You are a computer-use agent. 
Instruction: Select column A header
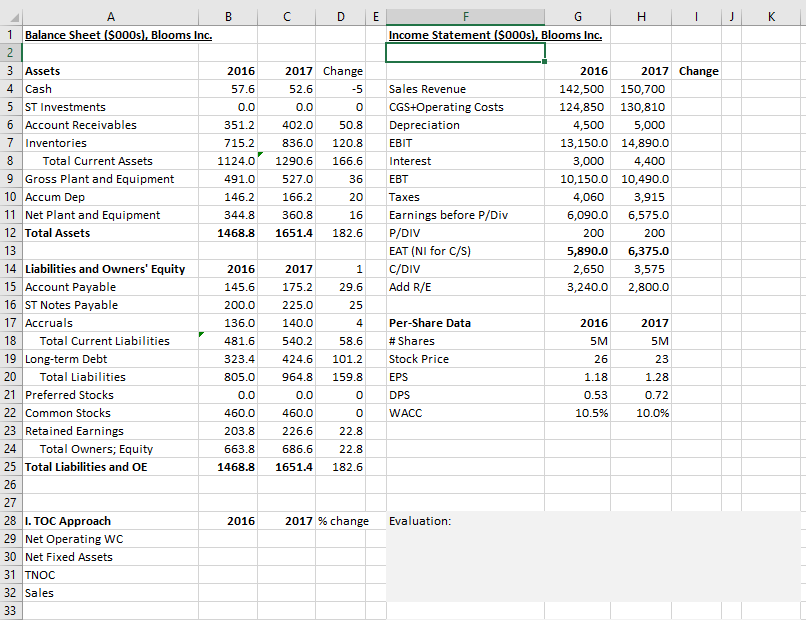coord(109,14)
